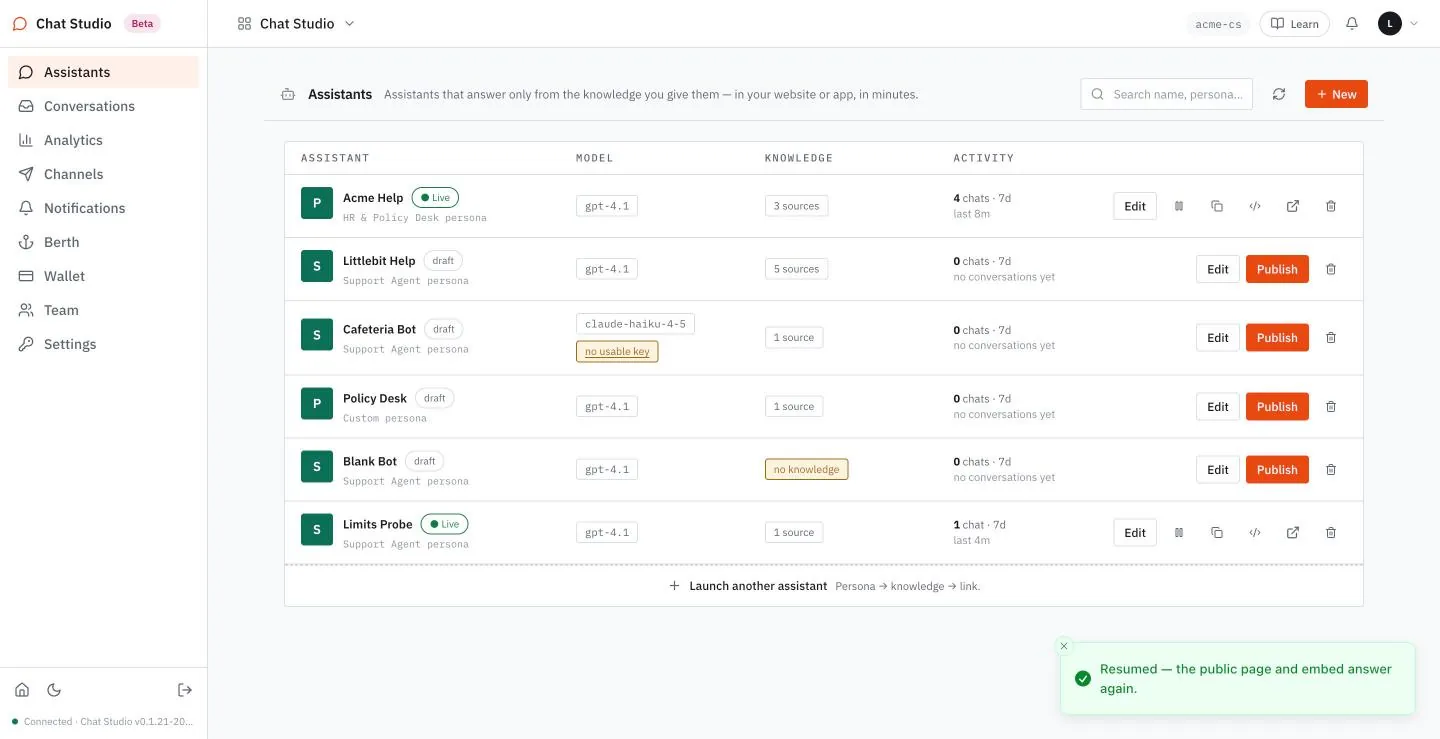Open Settings from the sidebar

tap(104, 344)
